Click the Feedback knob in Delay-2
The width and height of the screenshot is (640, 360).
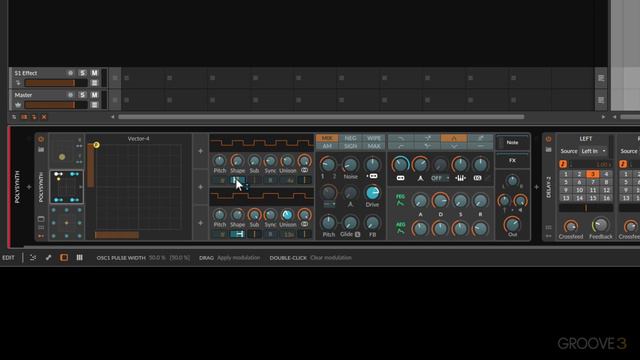(600, 225)
